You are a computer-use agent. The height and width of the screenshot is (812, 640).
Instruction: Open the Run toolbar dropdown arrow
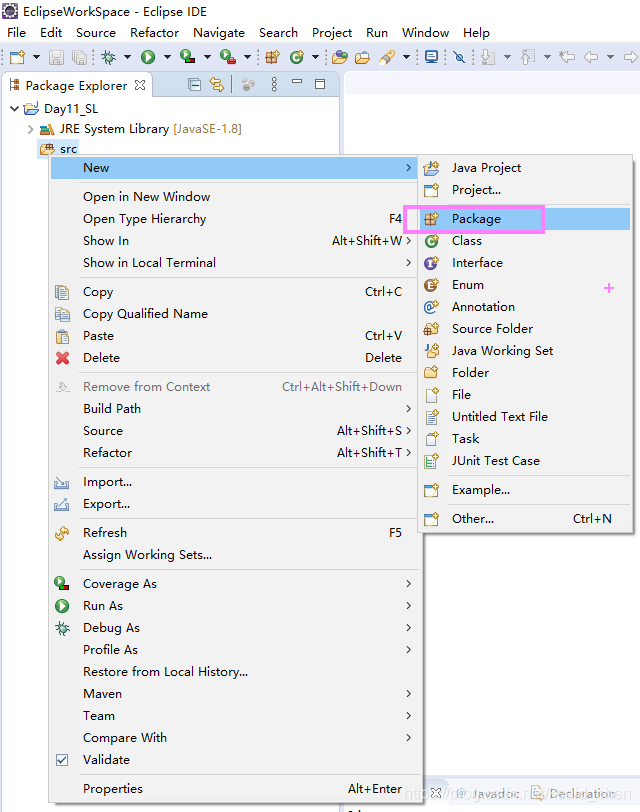point(167,56)
